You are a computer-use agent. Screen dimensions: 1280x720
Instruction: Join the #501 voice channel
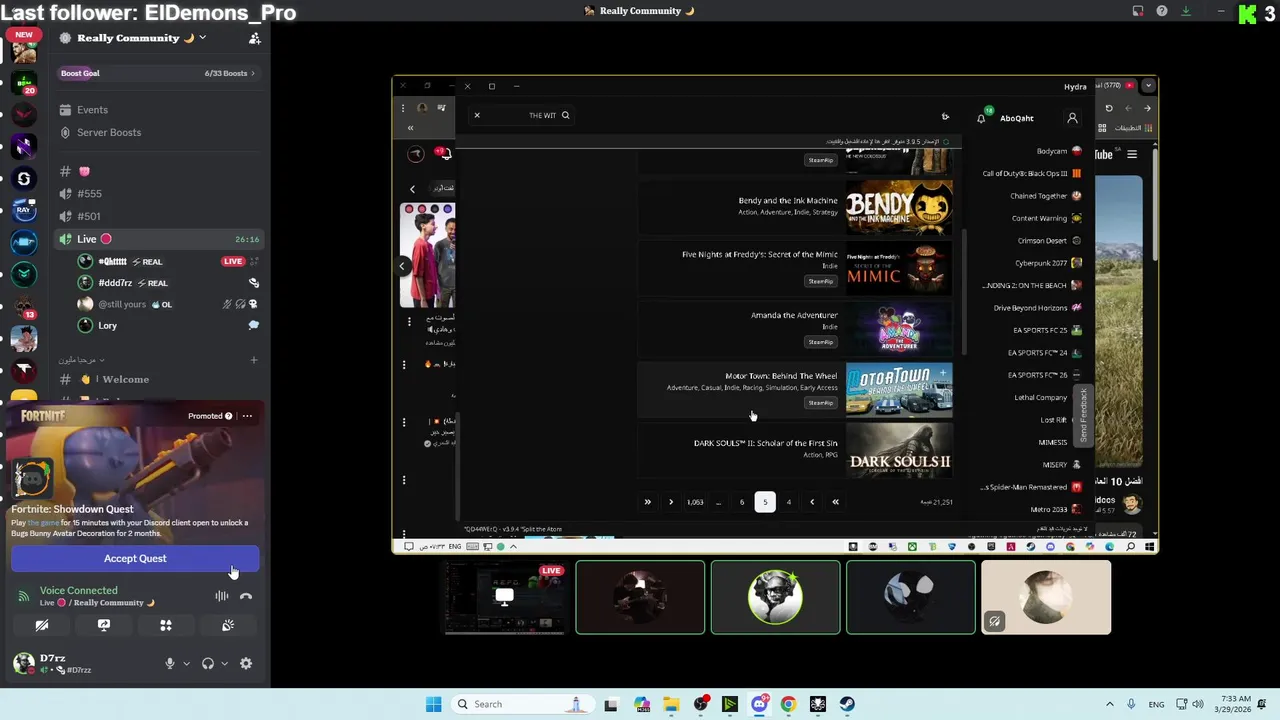157,216
